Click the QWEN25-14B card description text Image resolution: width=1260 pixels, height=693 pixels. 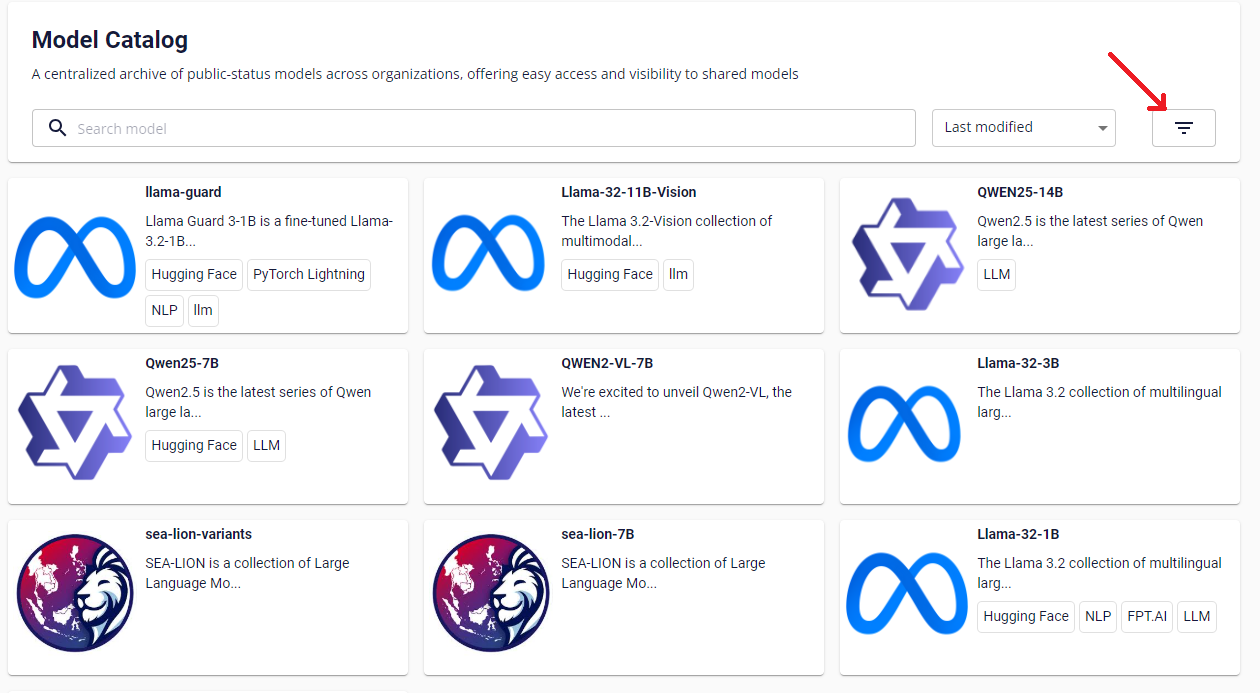point(1091,231)
